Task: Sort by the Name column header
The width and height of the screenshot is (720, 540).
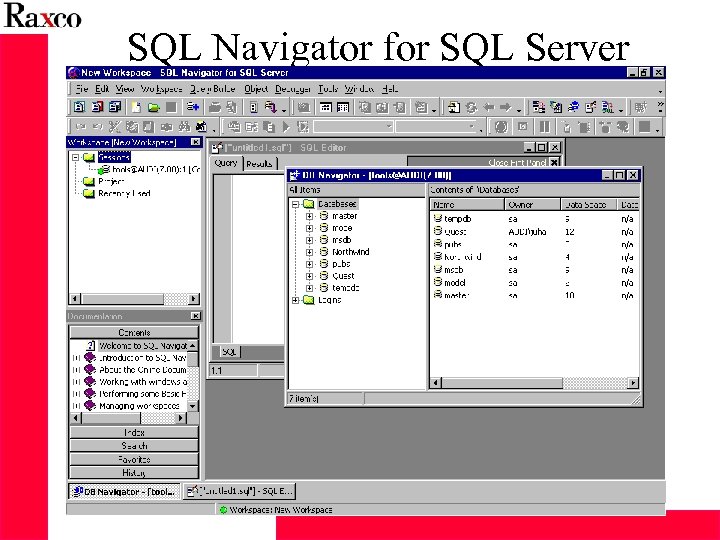Action: point(467,205)
